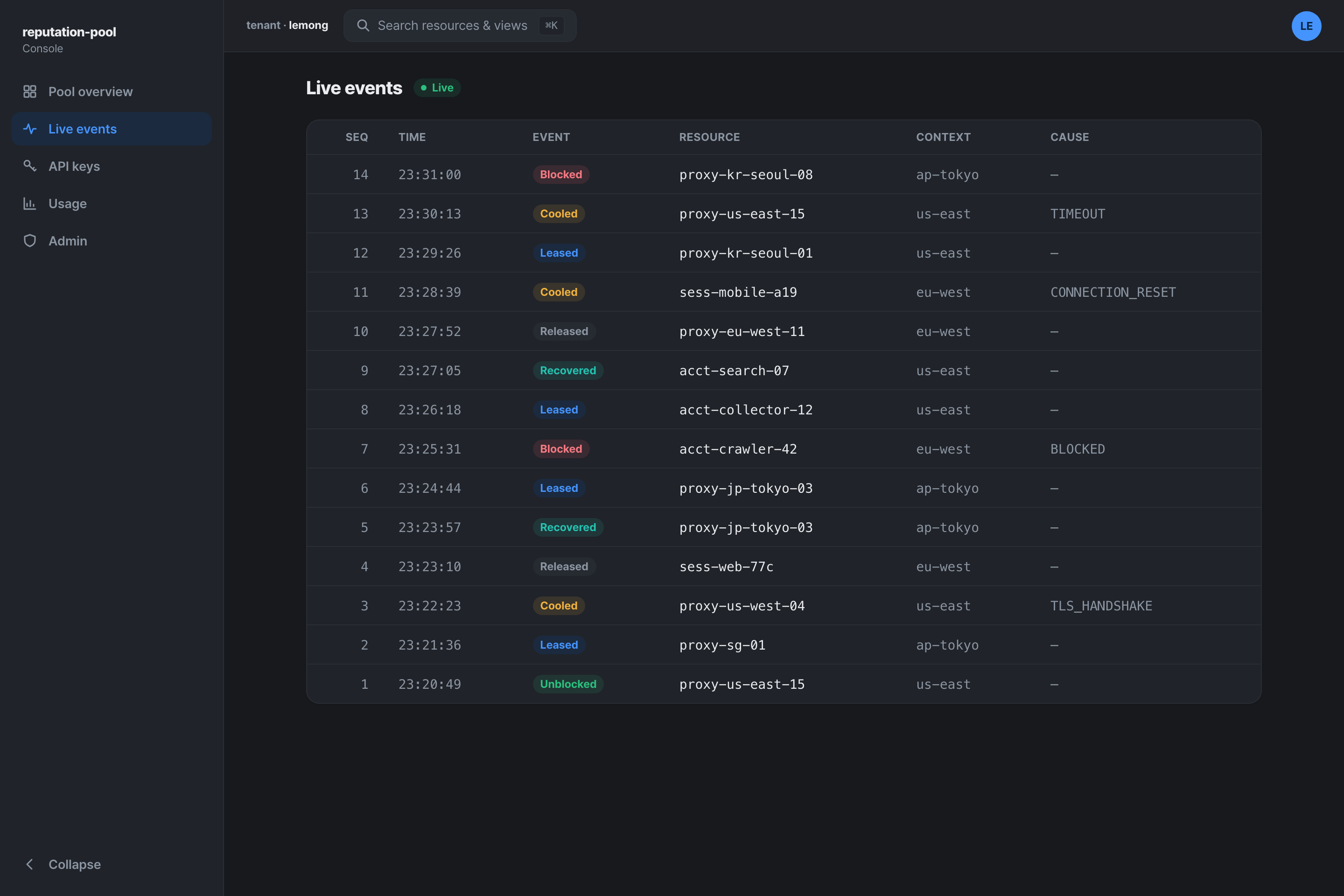Click the BLOCKED cause value

(1078, 449)
